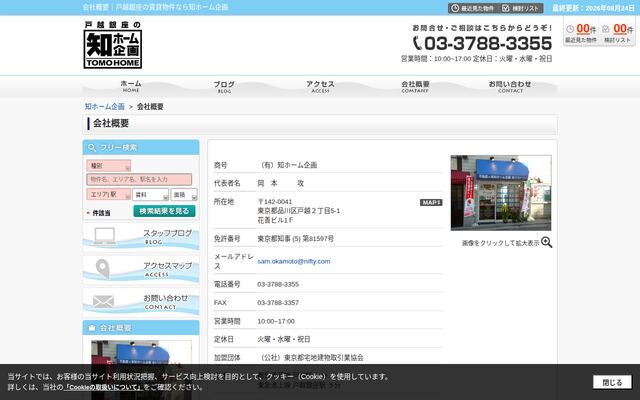
Task: Open the Cookieの取扱いについて link
Action: (x=103, y=387)
